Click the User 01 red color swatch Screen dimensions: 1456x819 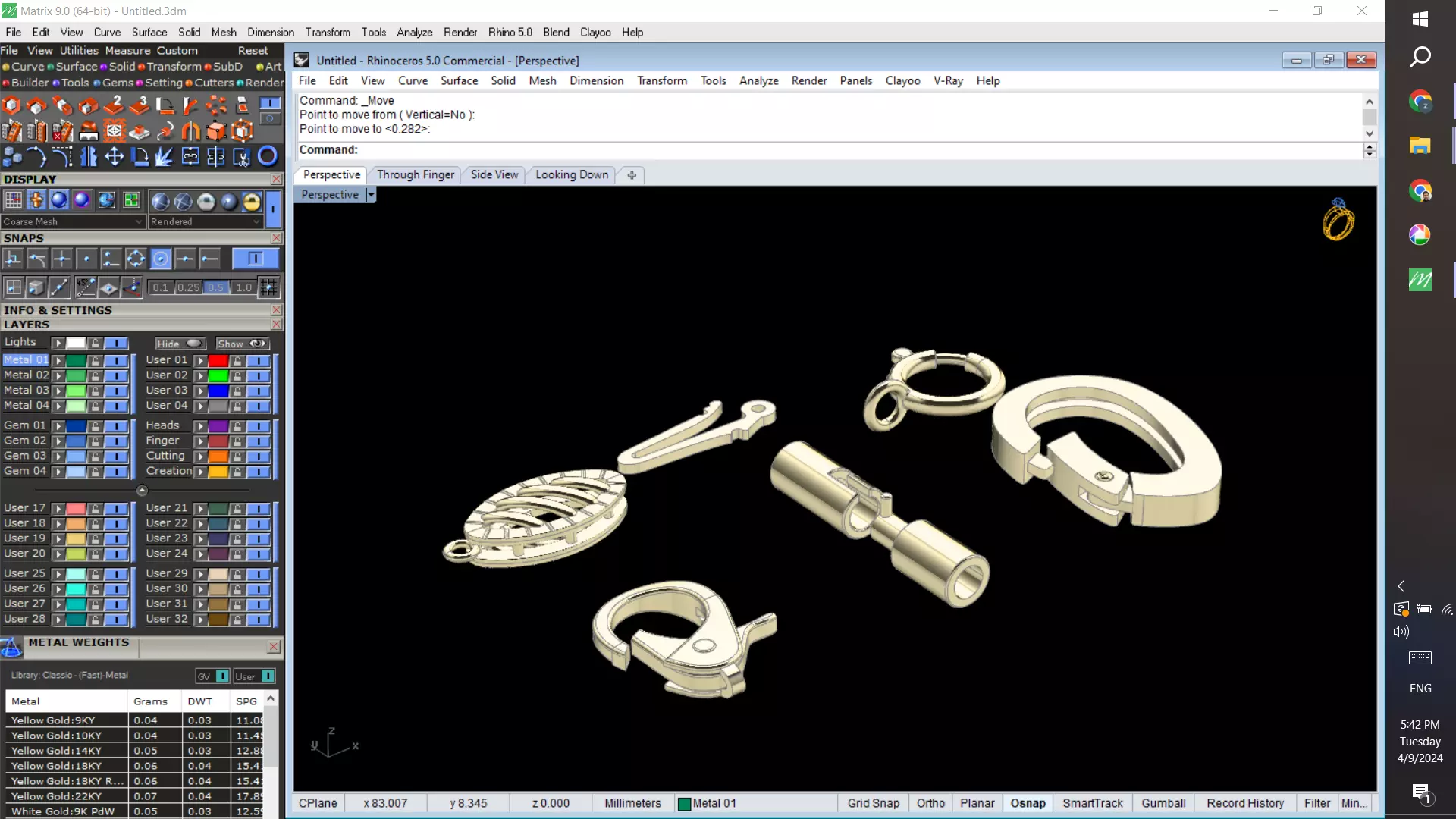218,361
